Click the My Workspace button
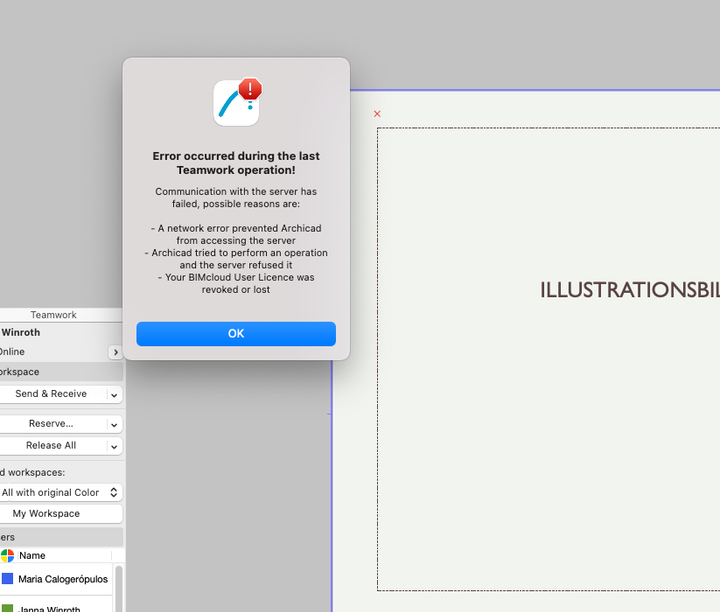The height and width of the screenshot is (612, 720). point(61,514)
